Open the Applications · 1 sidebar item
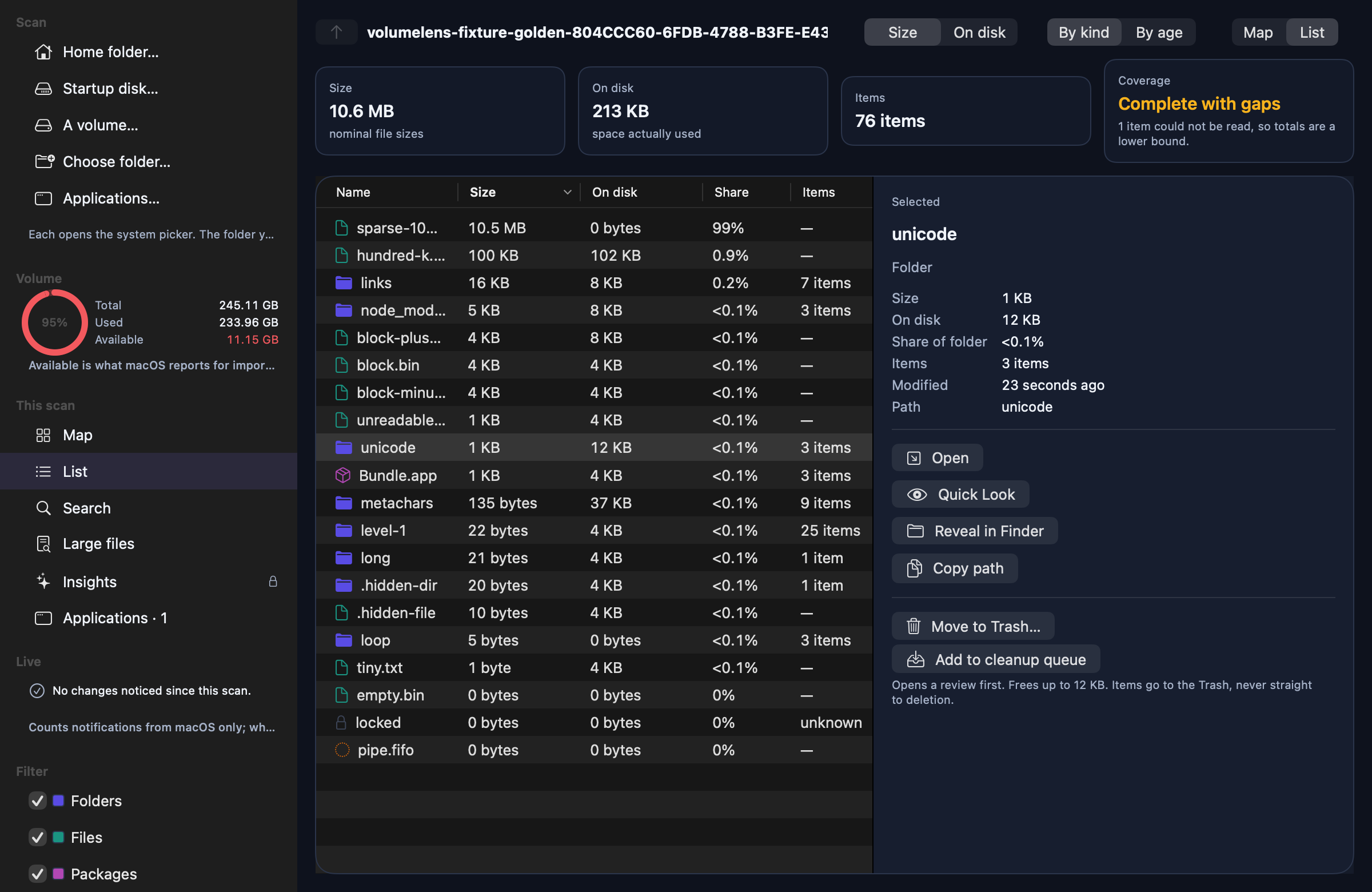1372x892 pixels. point(149,618)
